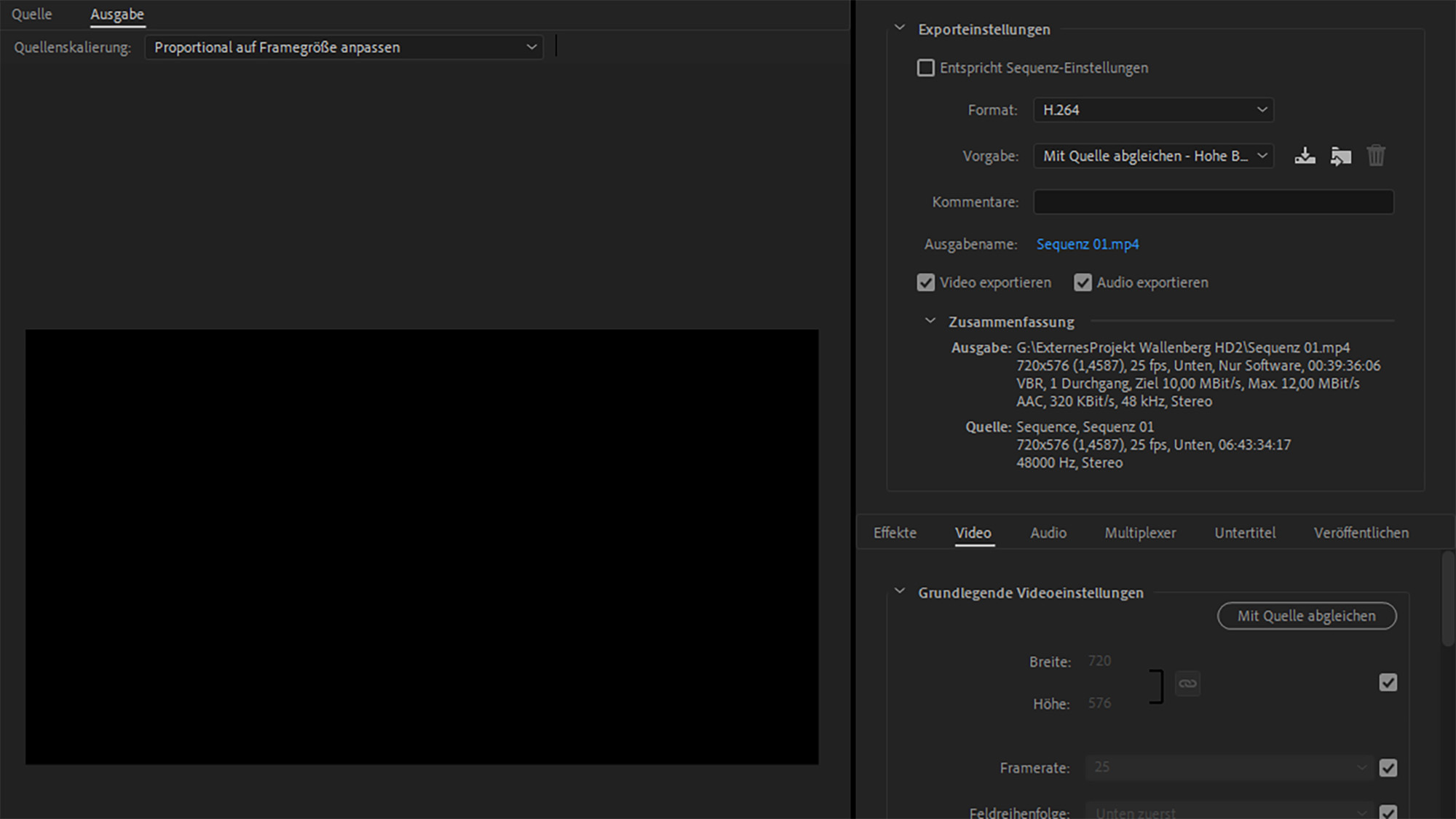The height and width of the screenshot is (819, 1456).
Task: Switch to the Audio tab
Action: click(1048, 533)
